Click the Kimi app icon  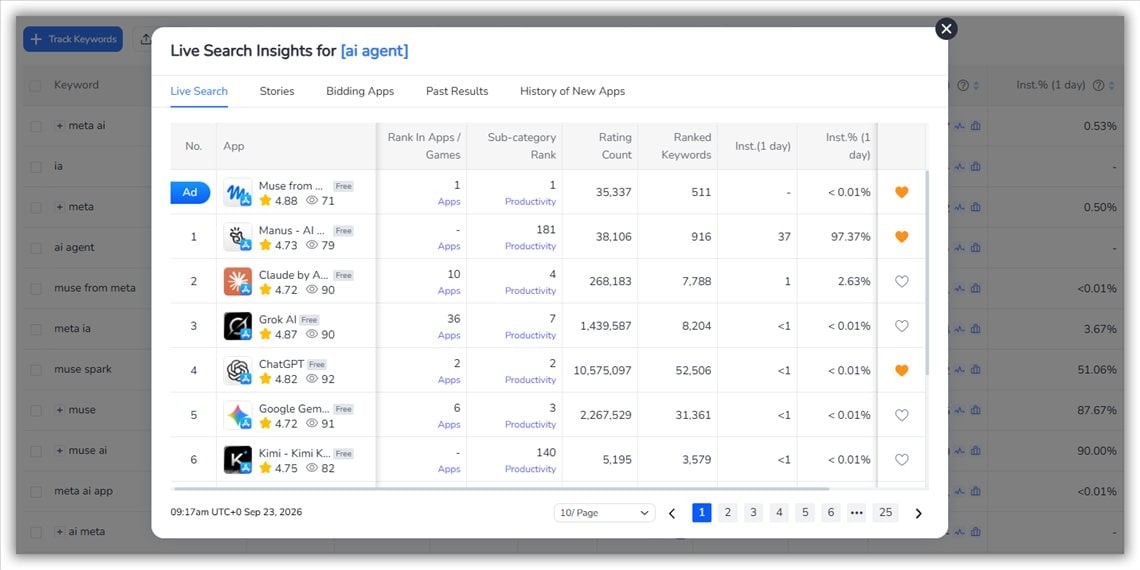pos(238,459)
